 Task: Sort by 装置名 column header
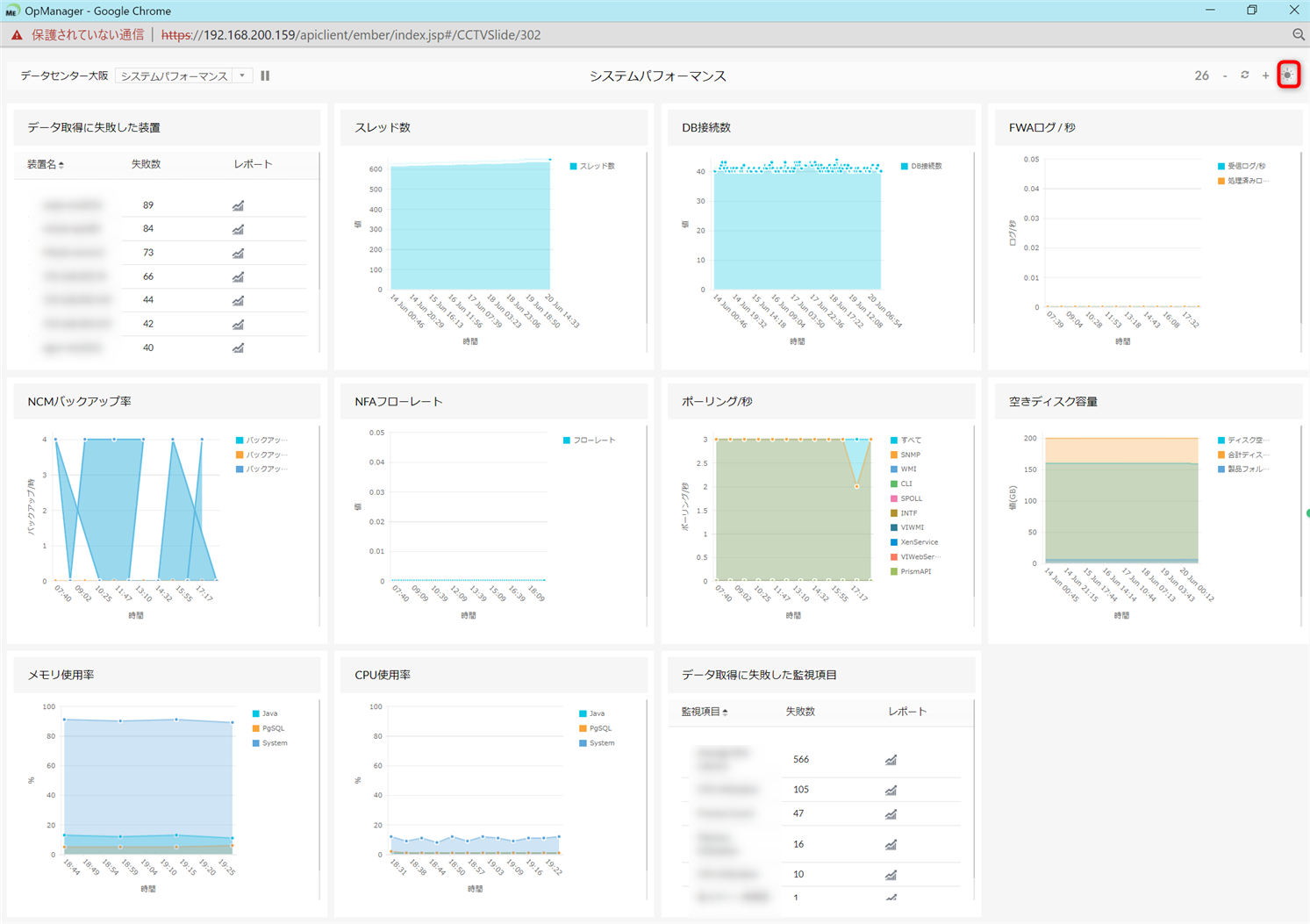click(45, 164)
